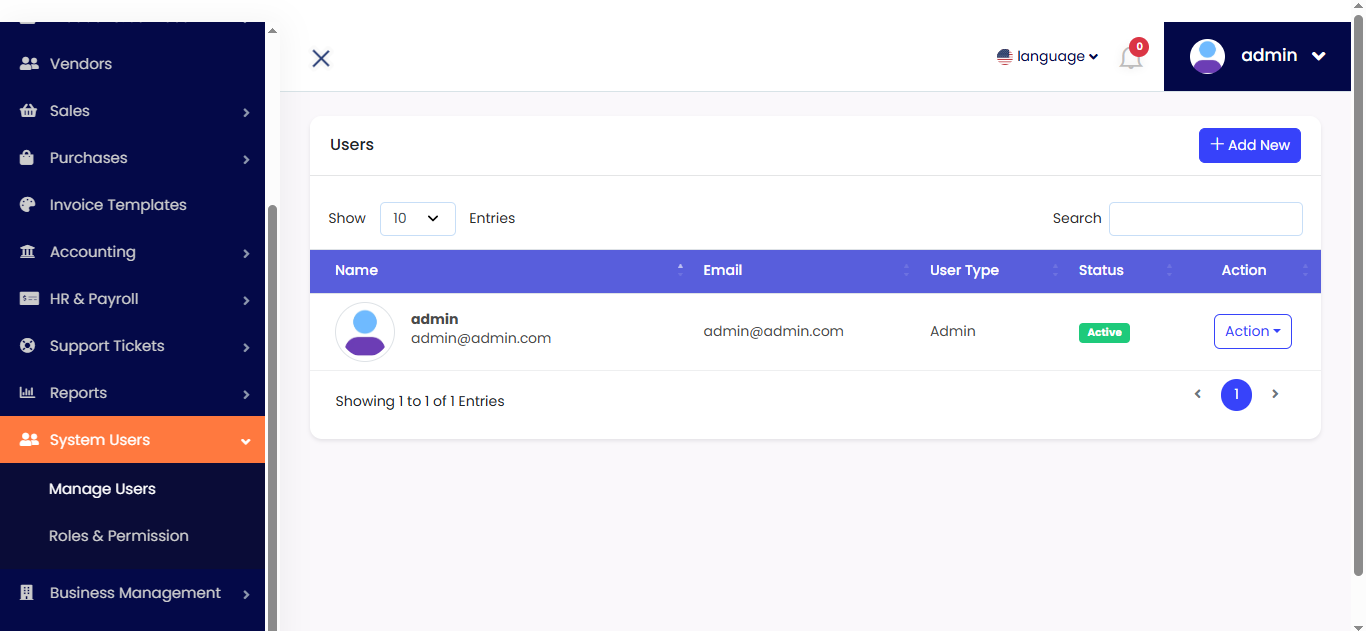Click the Search input field

(1206, 219)
